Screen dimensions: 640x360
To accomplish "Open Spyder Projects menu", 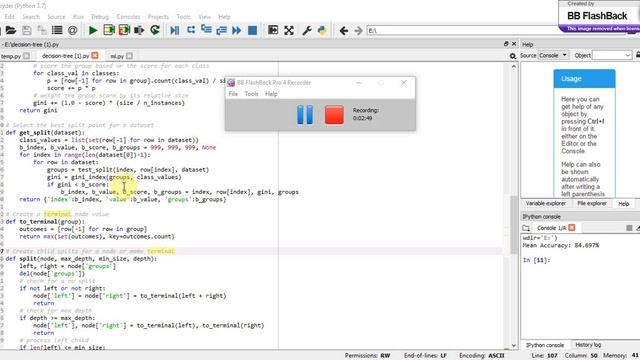I will [158, 17].
